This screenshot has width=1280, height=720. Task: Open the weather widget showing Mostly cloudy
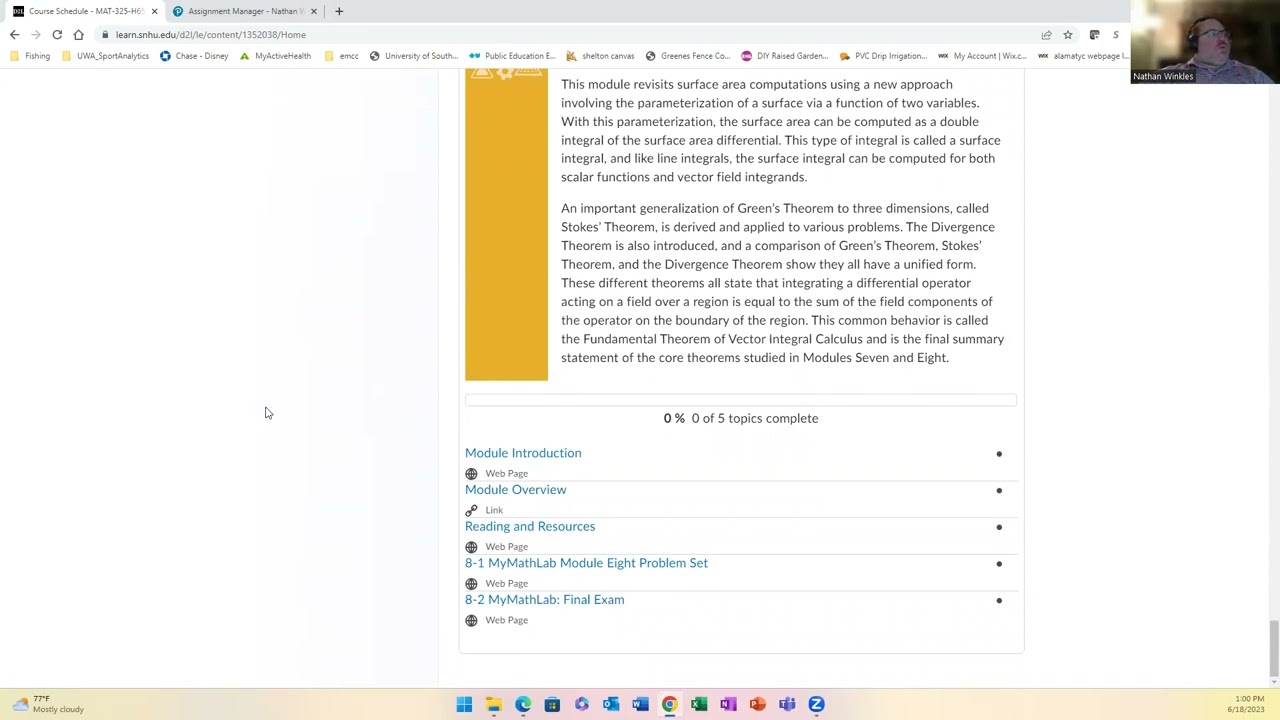[x=48, y=704]
